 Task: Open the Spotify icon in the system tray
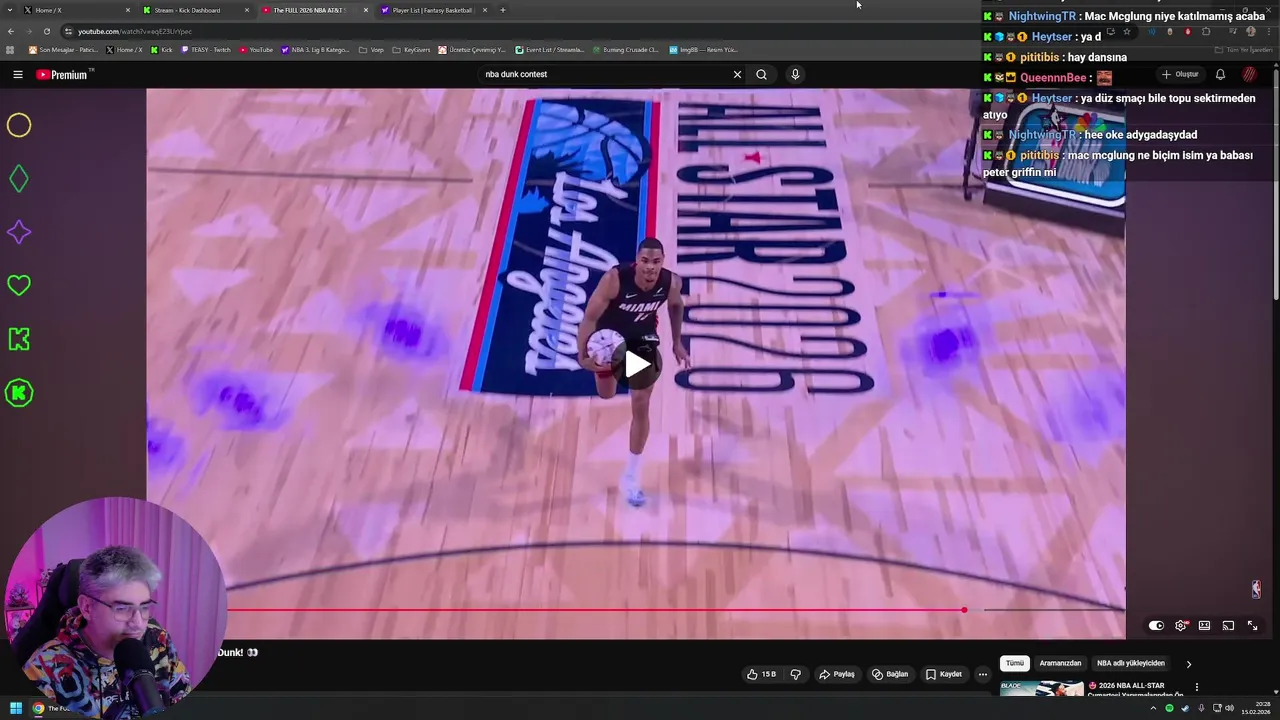pos(1169,708)
